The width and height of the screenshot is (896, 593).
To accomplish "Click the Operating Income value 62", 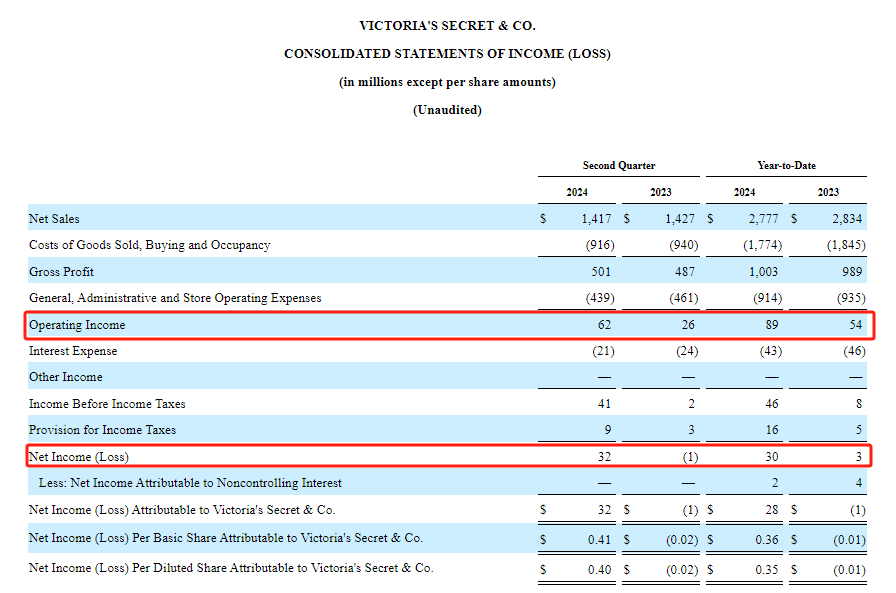I will coord(605,325).
